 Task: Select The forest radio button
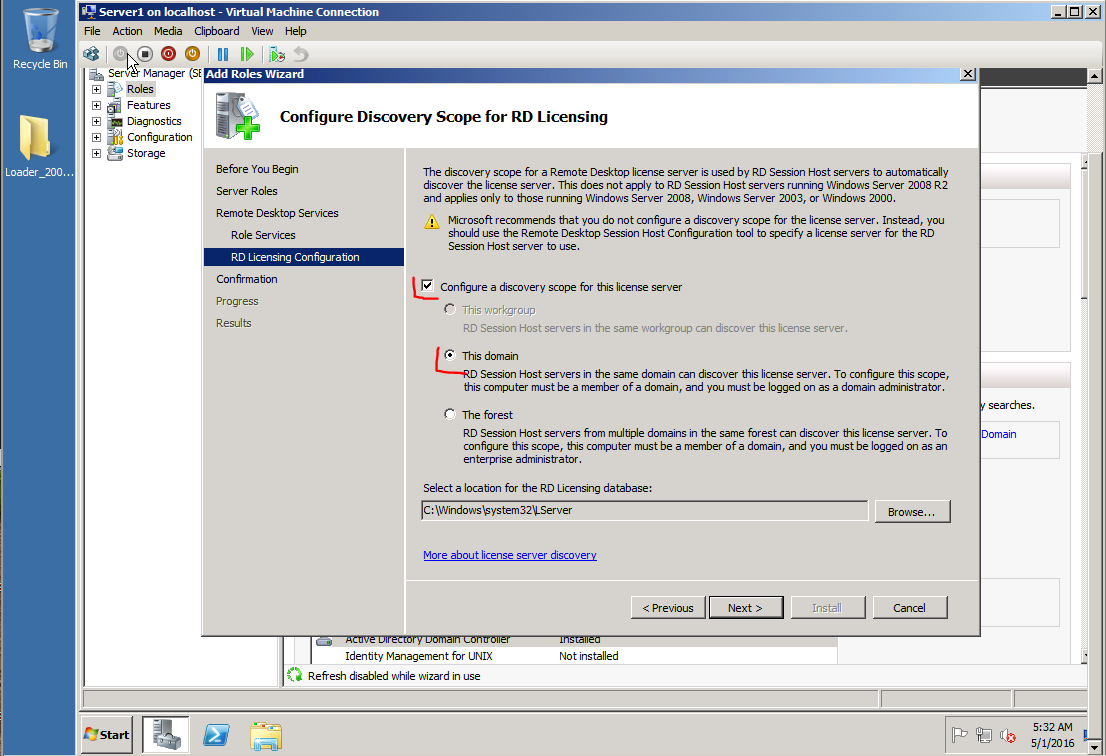pos(450,414)
